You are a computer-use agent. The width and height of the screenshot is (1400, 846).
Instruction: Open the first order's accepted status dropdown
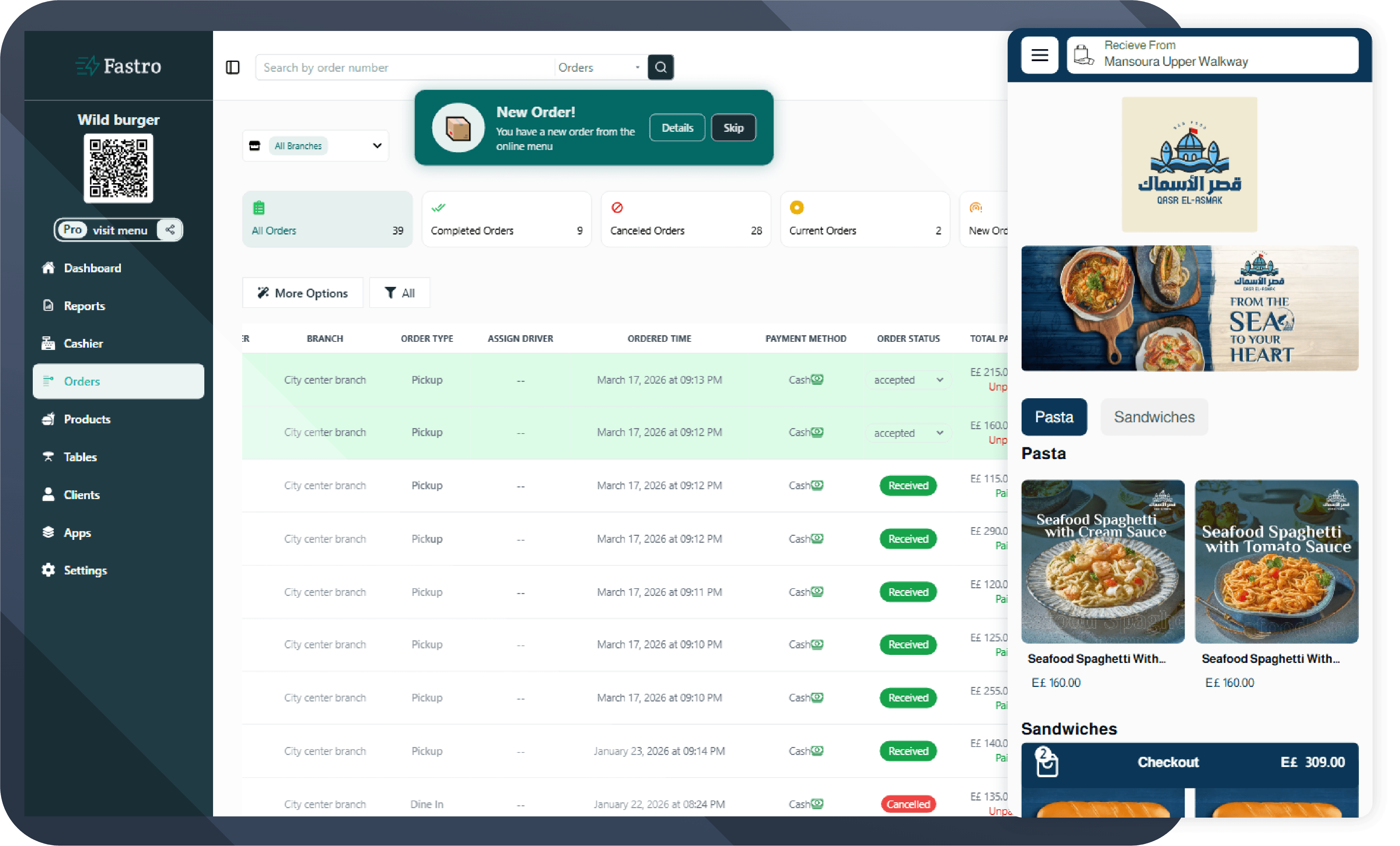[907, 380]
